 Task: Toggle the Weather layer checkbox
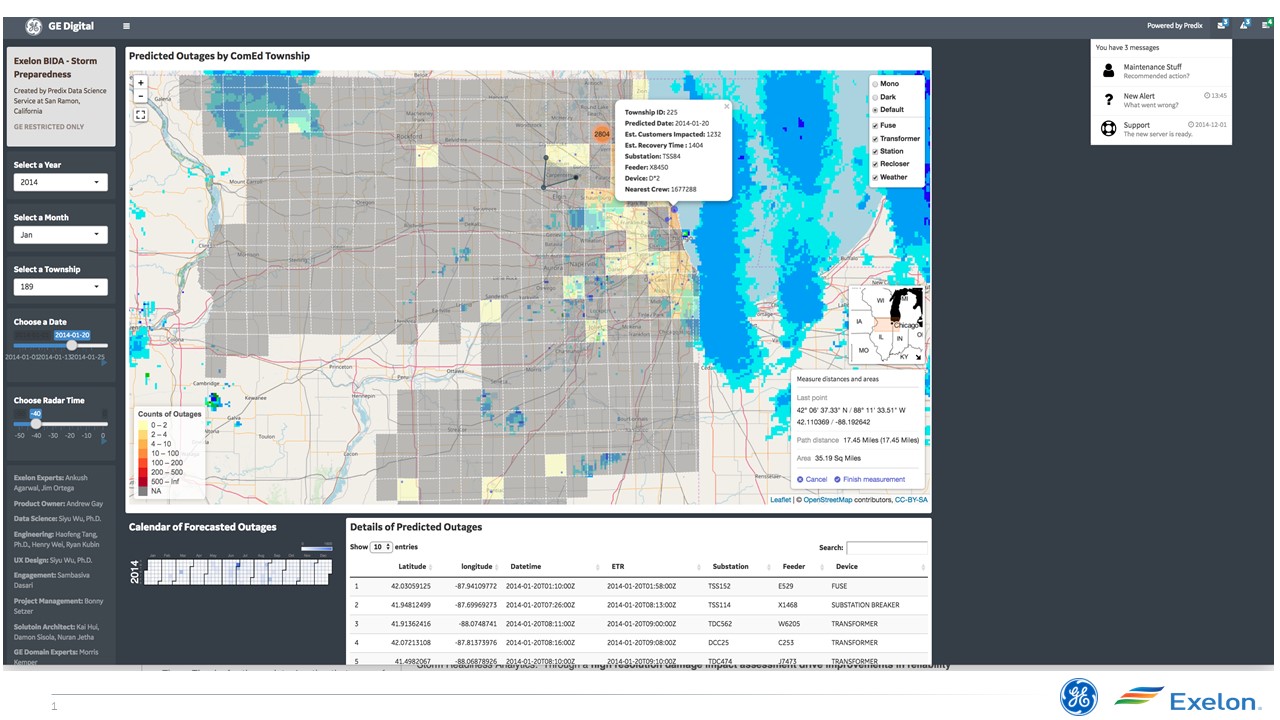point(875,177)
